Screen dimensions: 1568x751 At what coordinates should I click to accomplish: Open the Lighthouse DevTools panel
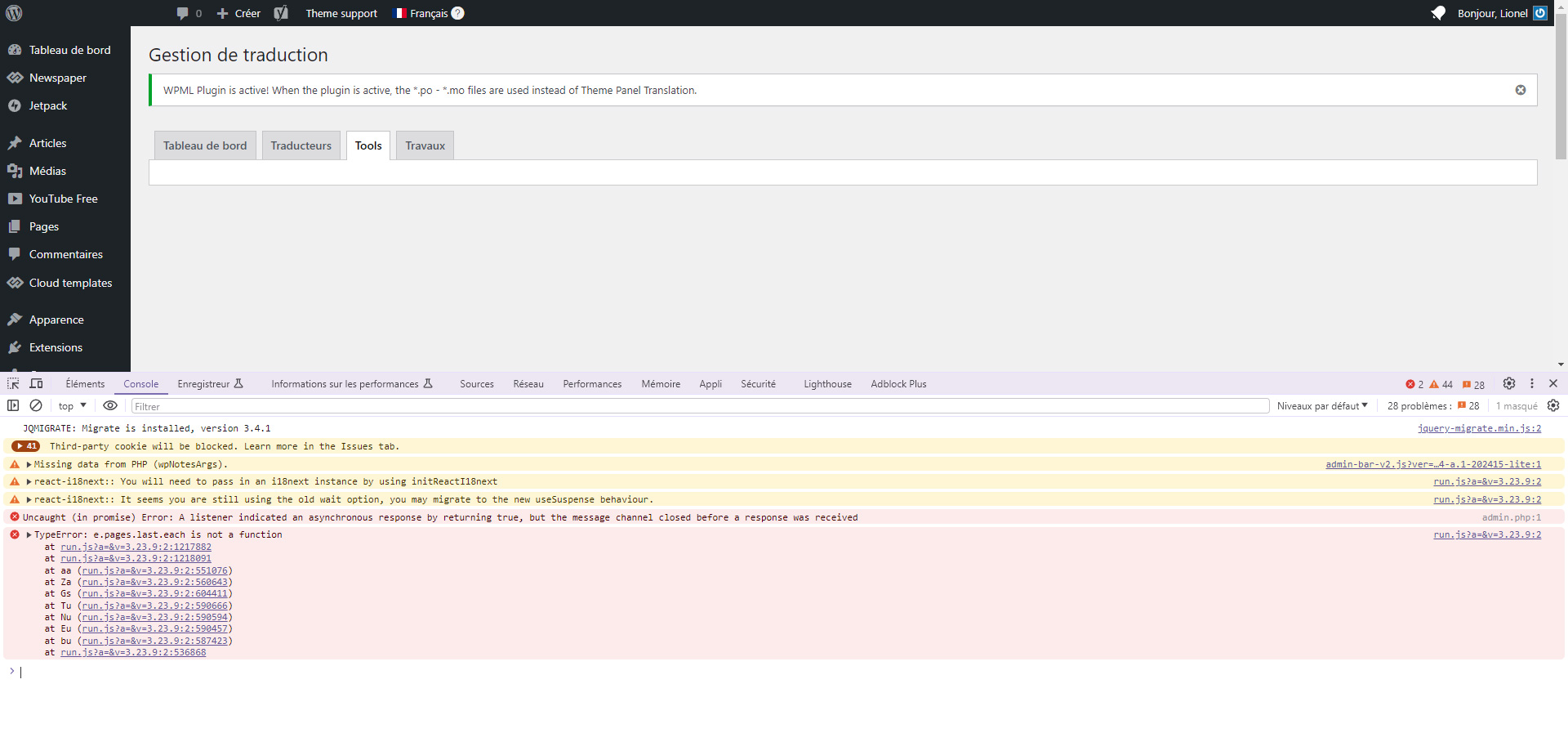pos(827,384)
